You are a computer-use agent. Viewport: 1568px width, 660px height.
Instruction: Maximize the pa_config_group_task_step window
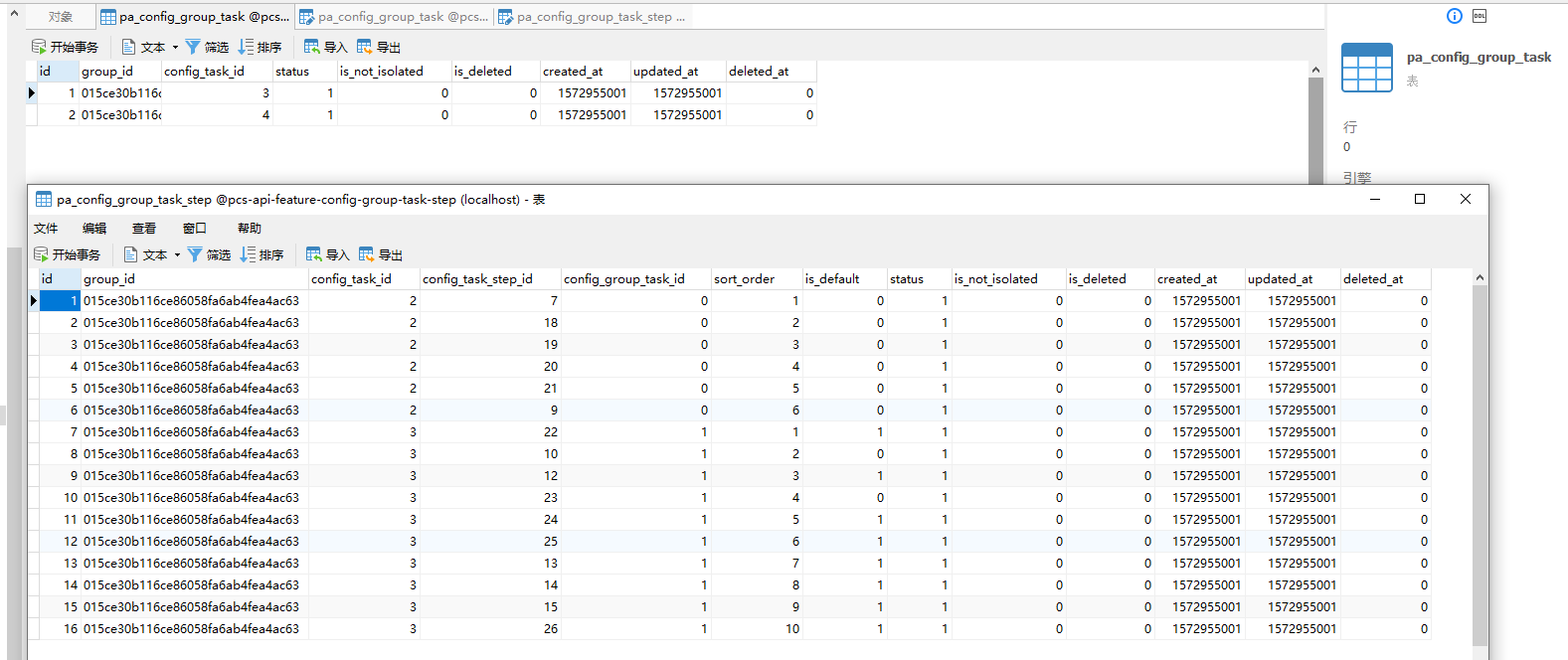[1420, 199]
